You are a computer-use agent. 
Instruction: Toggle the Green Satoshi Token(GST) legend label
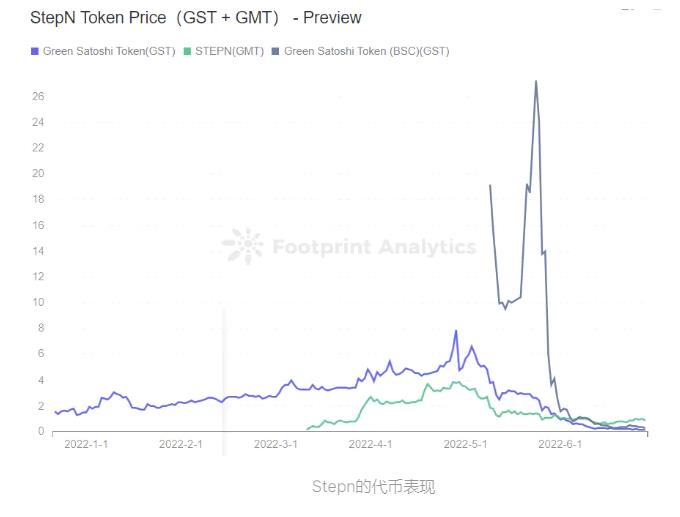pyautogui.click(x=110, y=51)
